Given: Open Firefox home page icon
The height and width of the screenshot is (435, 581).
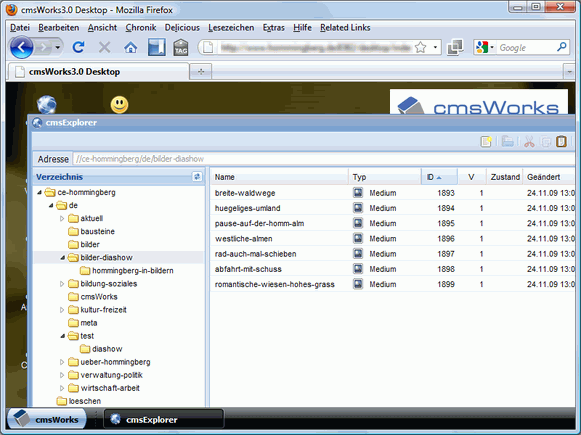Looking at the screenshot, I should (x=130, y=47).
